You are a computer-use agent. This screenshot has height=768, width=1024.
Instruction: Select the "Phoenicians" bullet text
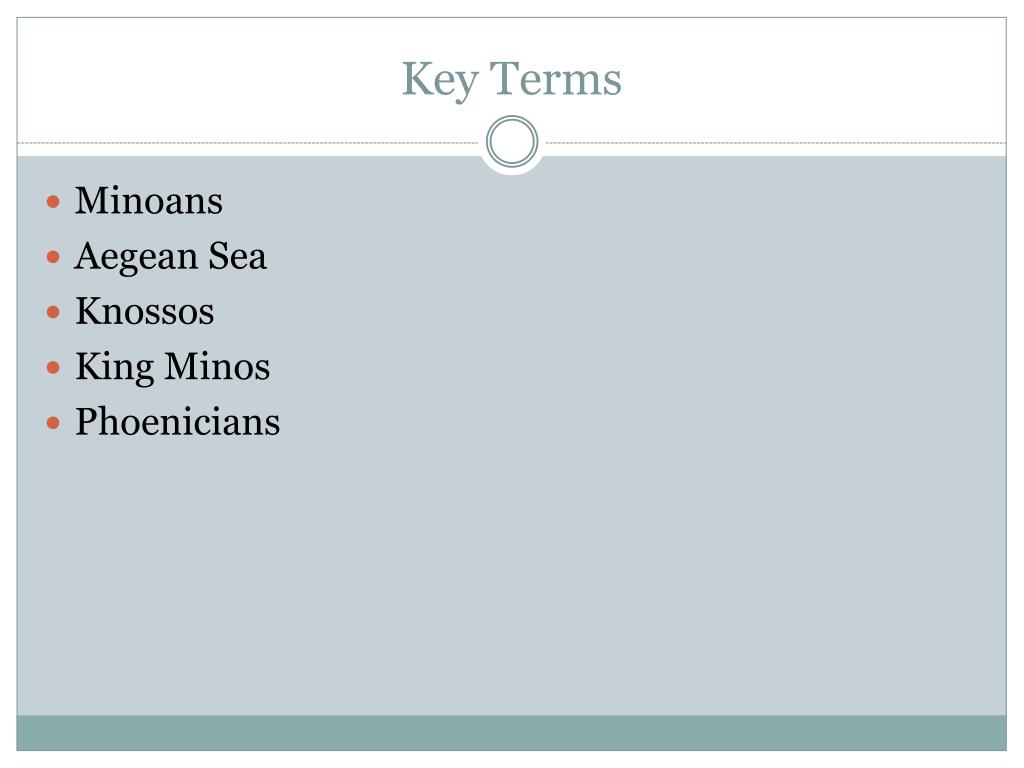click(178, 421)
